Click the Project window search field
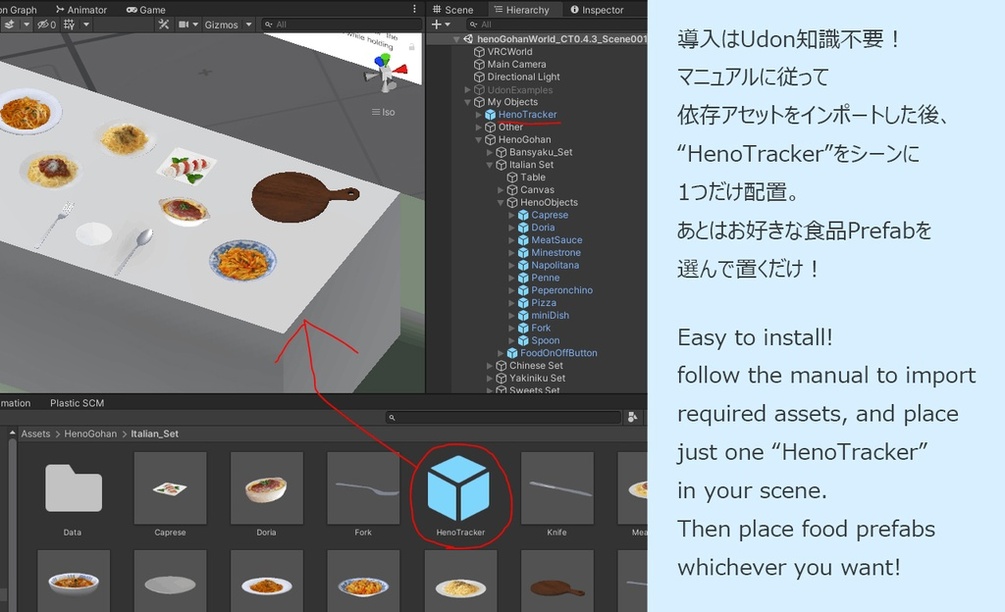 503,417
